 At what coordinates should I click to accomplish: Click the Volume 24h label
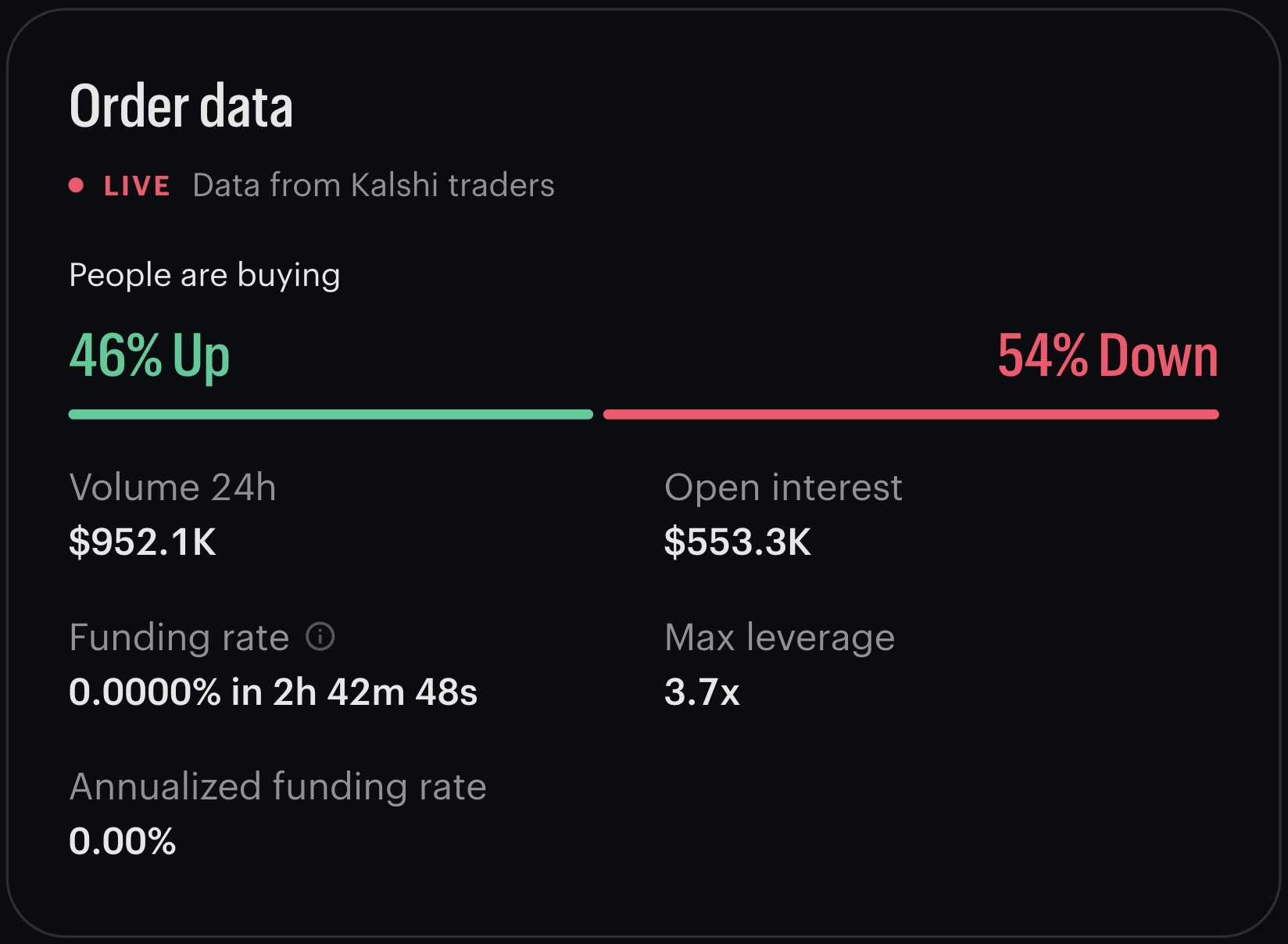coord(173,488)
